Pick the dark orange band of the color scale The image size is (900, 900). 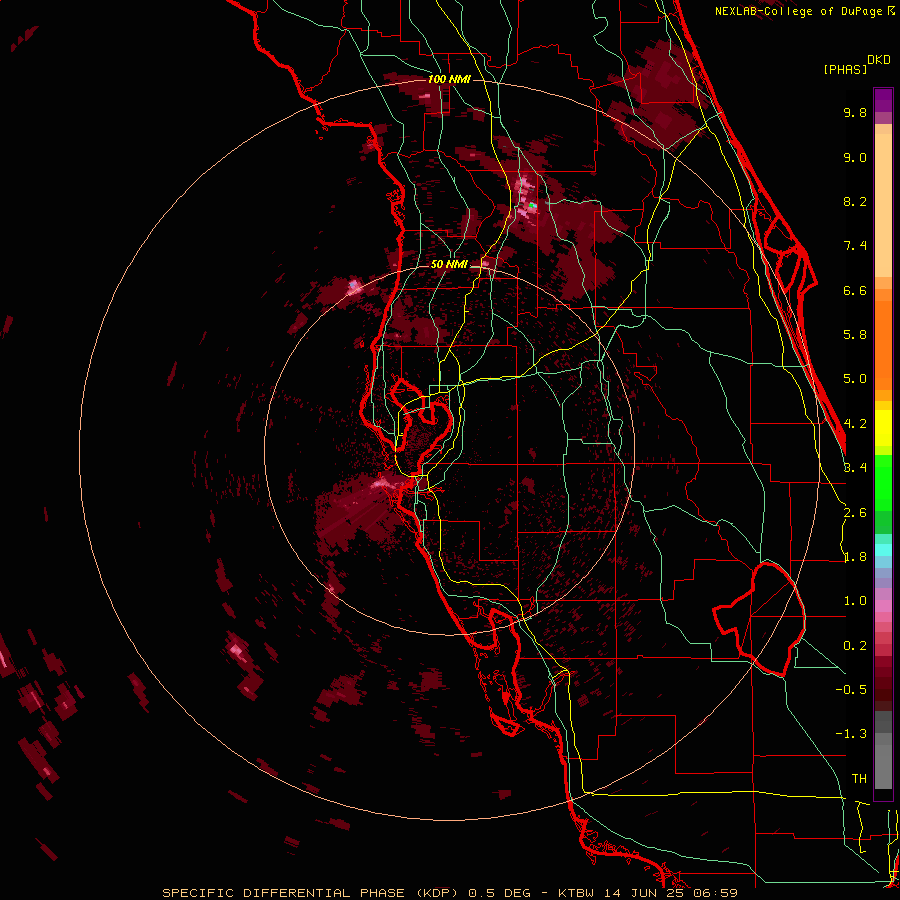pyautogui.click(x=883, y=344)
